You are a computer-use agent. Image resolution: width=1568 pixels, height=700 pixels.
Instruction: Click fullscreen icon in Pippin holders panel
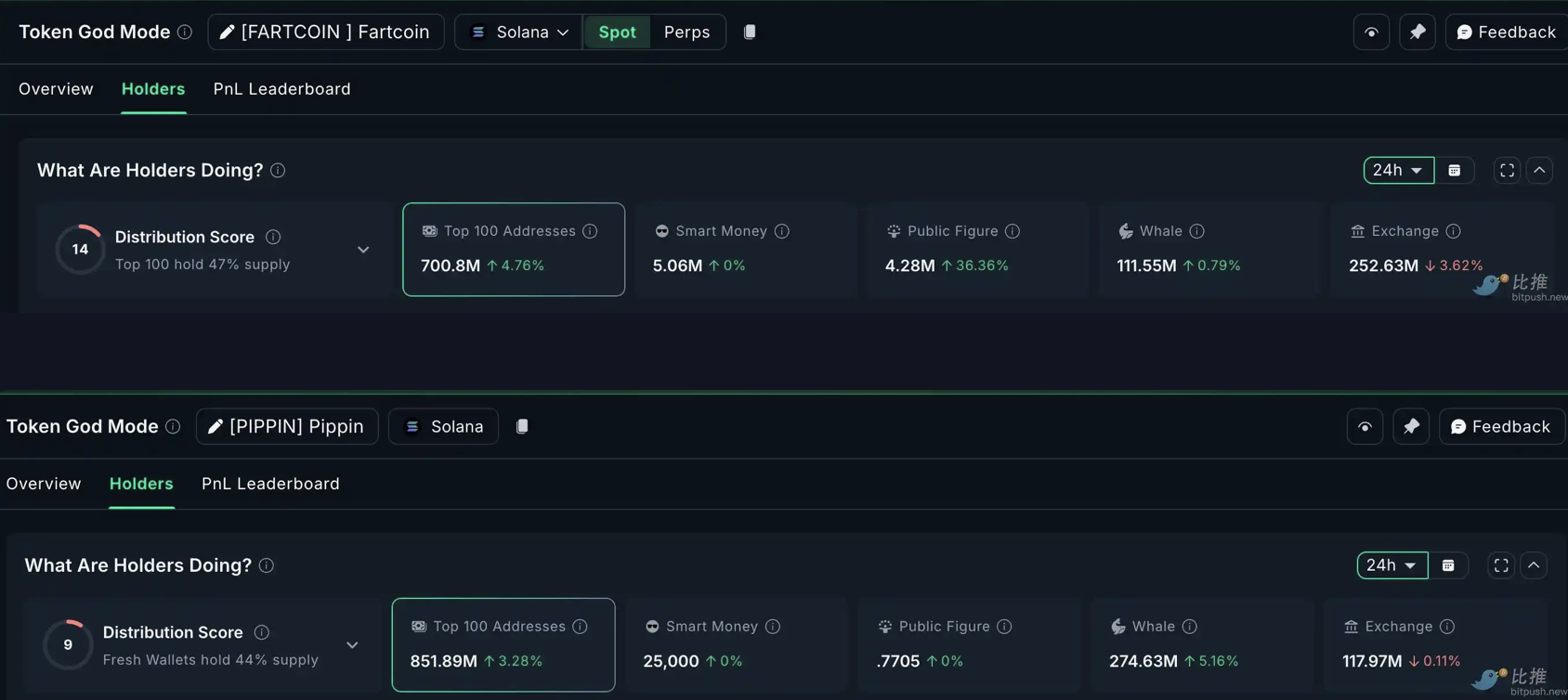(x=1500, y=565)
